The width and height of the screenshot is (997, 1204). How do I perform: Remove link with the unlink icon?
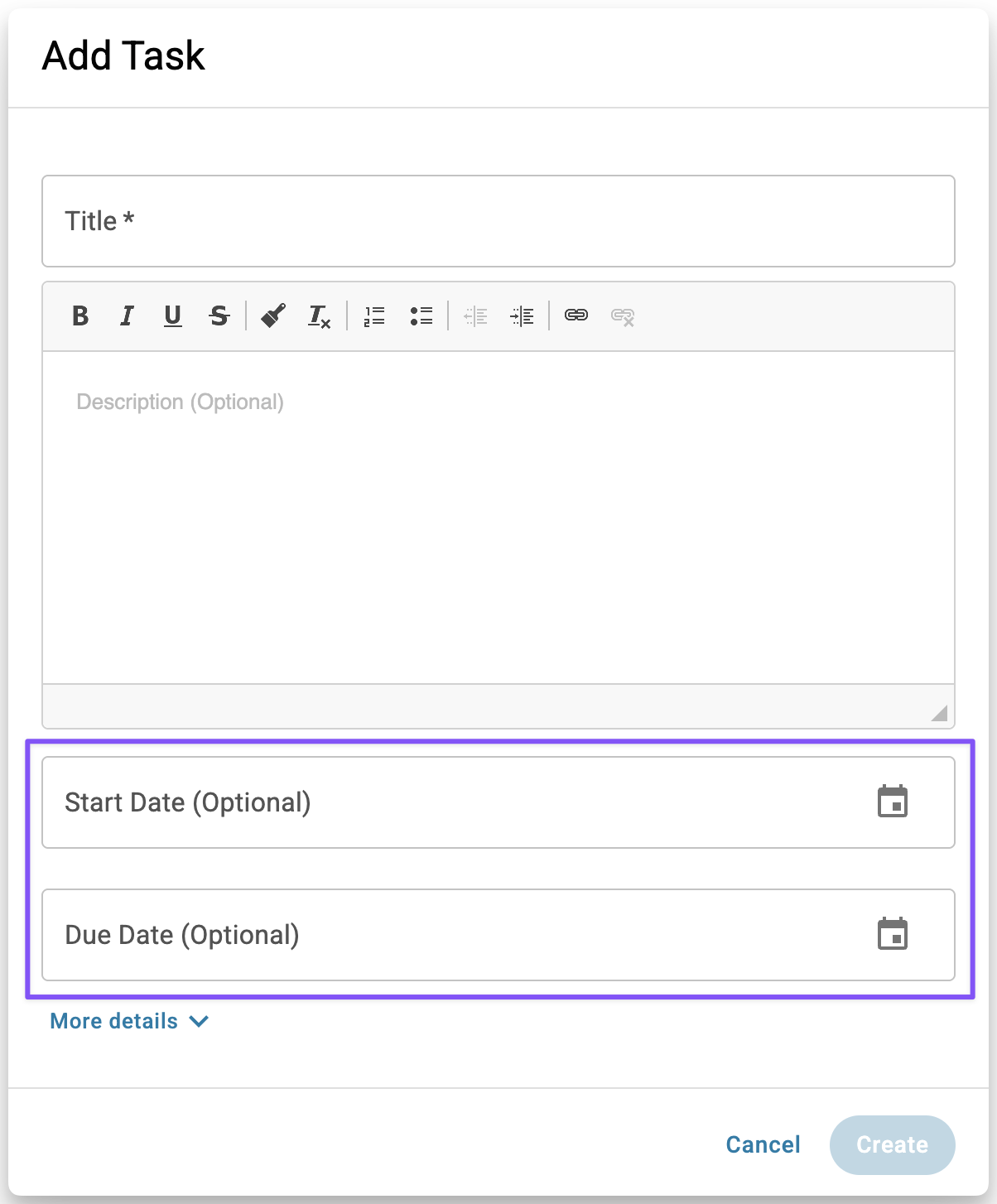623,315
